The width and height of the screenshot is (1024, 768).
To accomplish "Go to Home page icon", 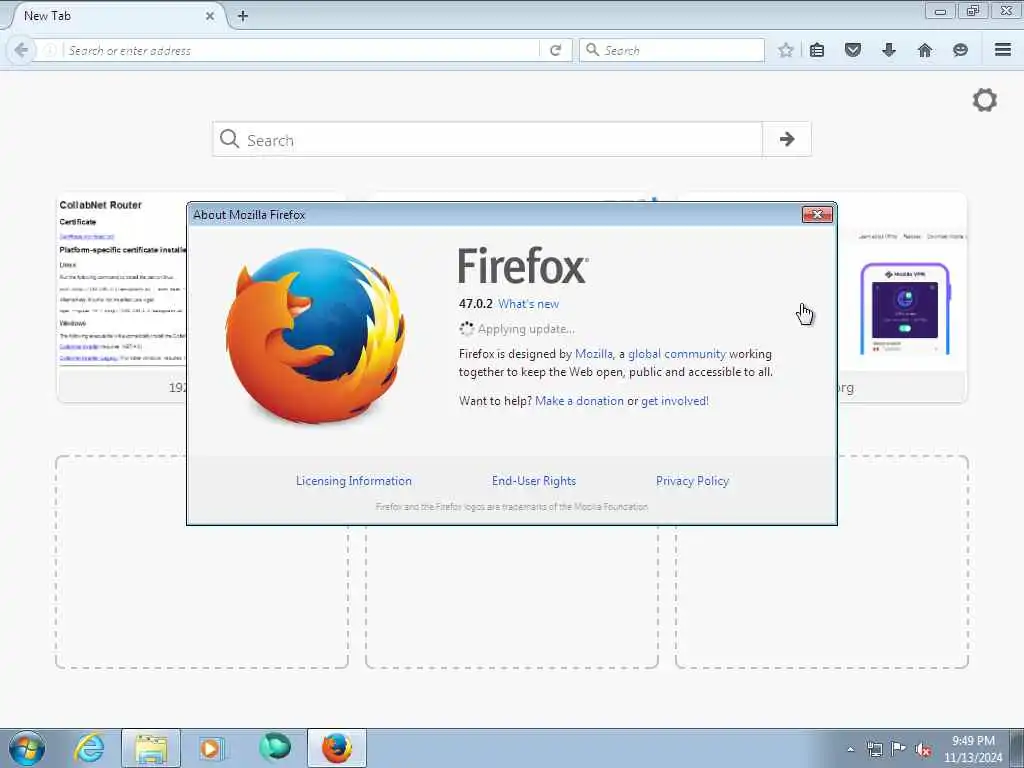I will point(925,50).
